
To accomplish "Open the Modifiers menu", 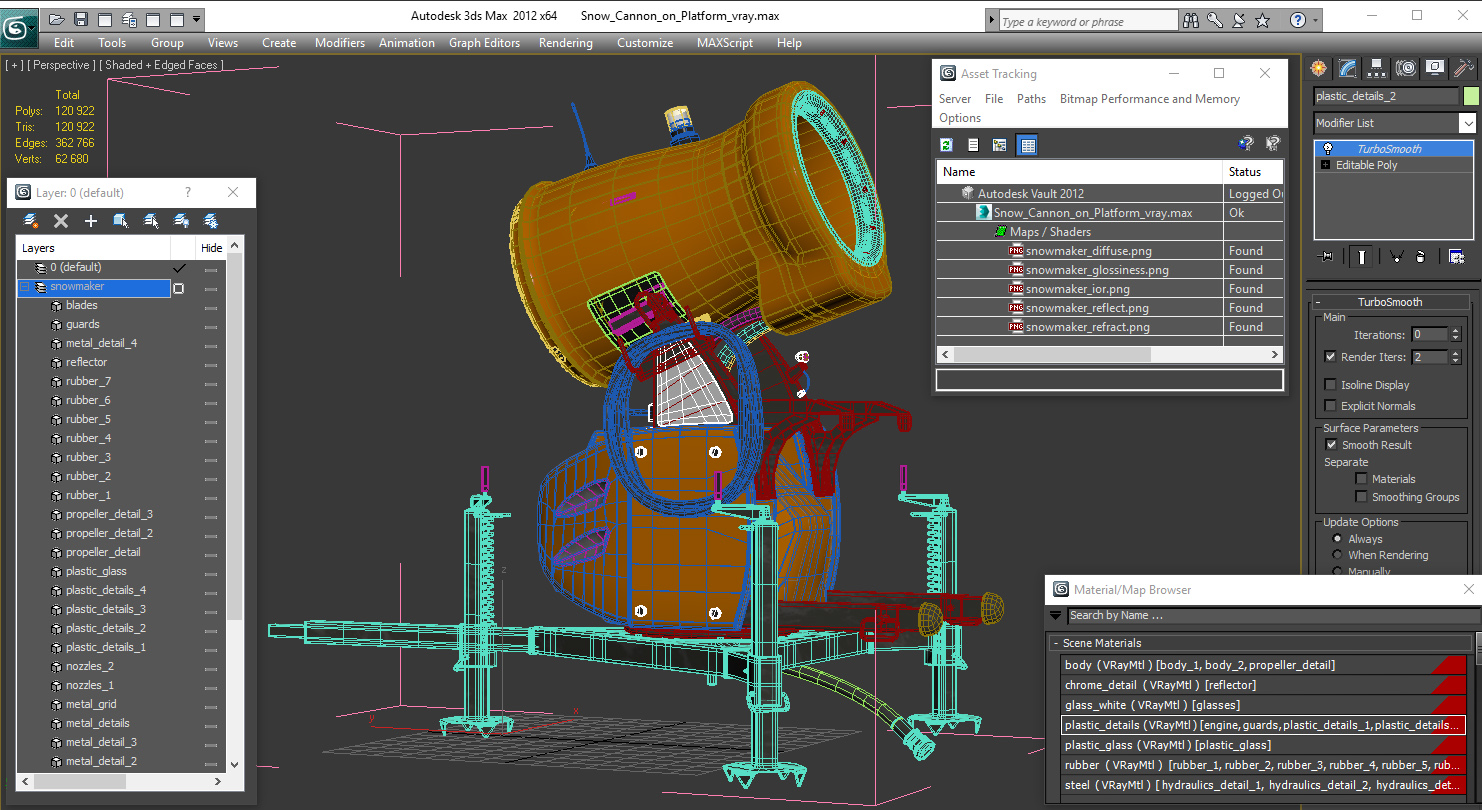I will coord(340,43).
